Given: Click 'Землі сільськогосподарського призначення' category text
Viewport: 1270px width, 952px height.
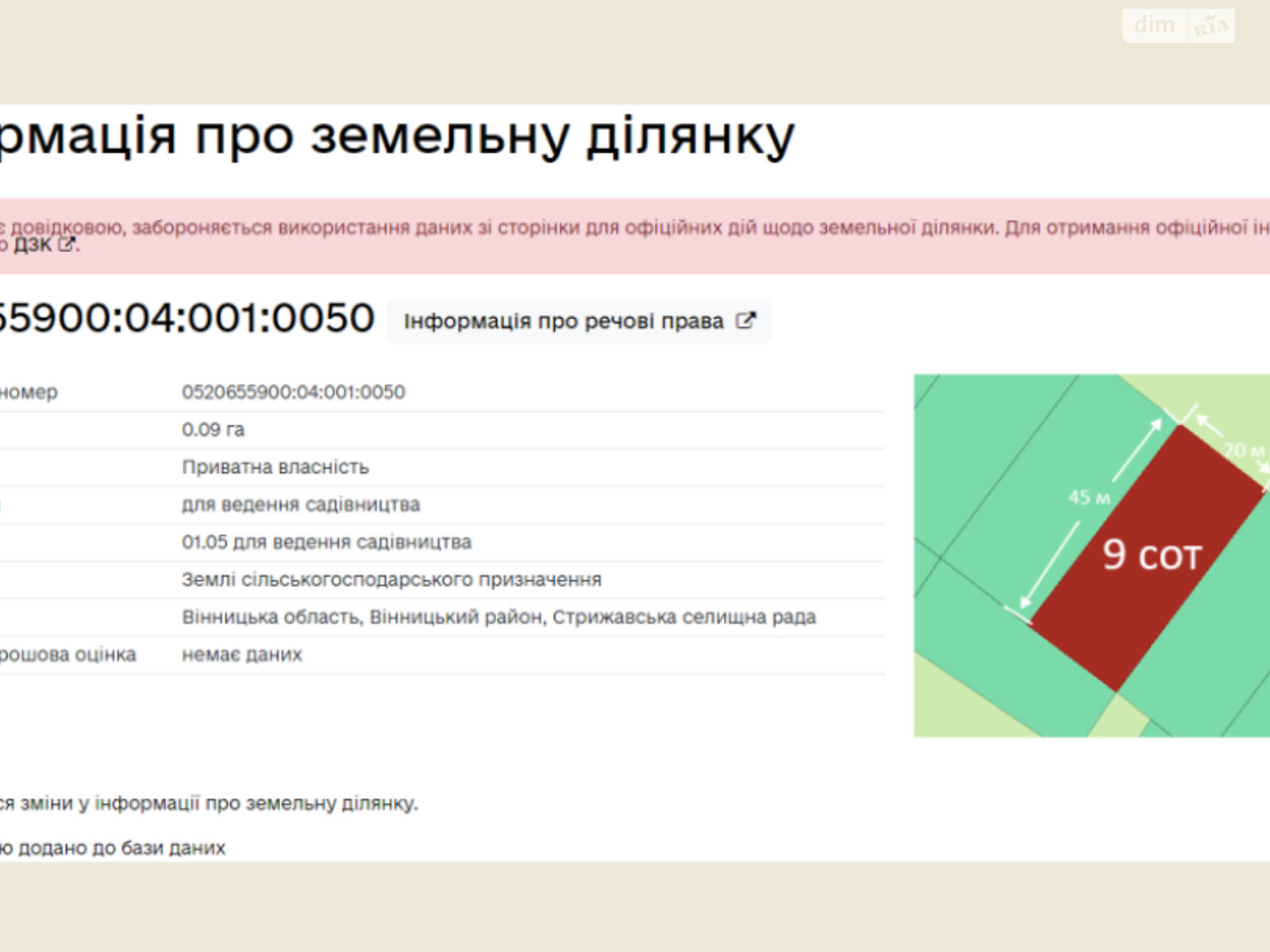Looking at the screenshot, I should [391, 580].
